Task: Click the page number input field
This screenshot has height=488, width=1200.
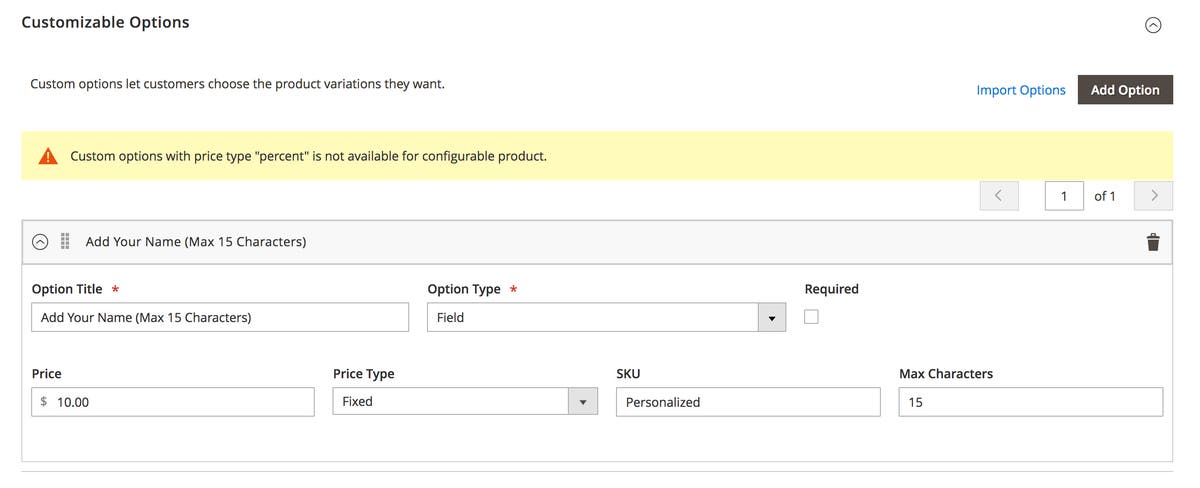Action: 1064,196
